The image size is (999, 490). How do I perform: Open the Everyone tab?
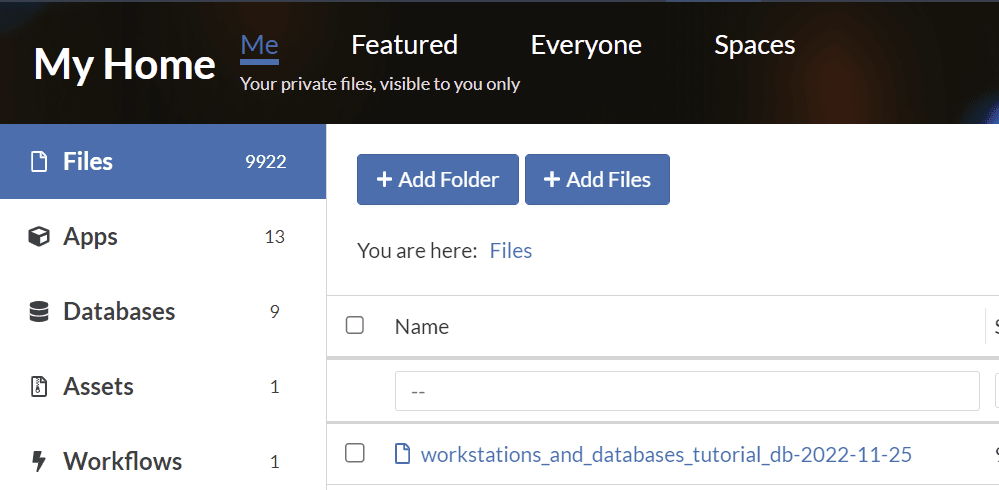coord(586,45)
